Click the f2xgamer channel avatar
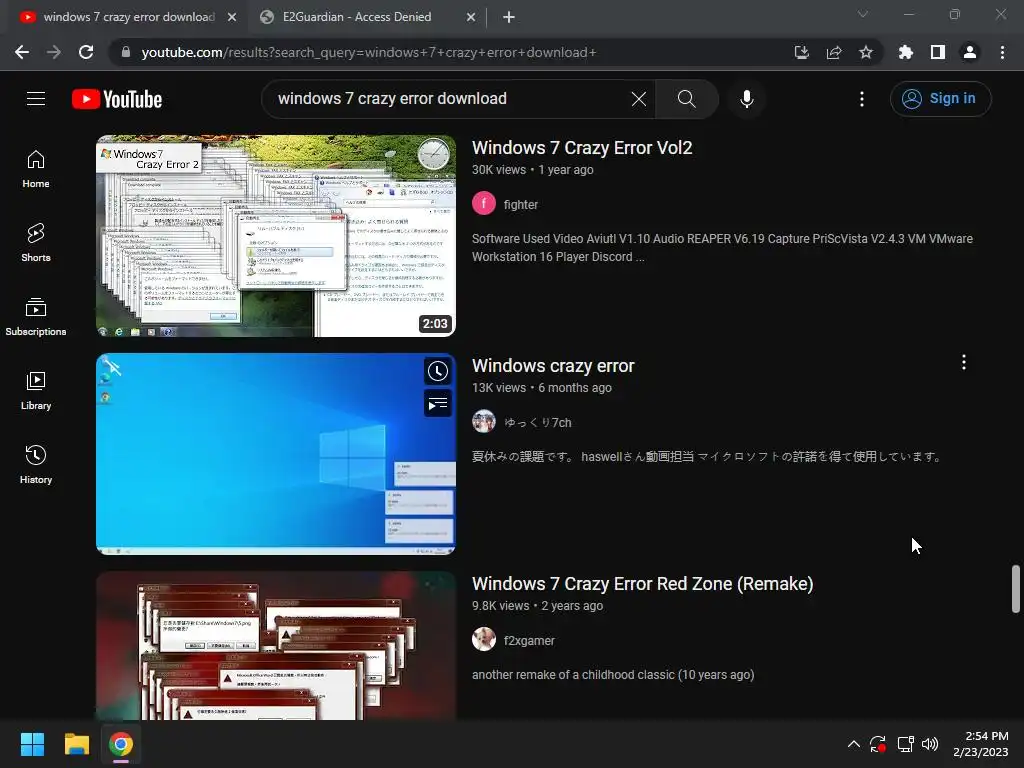 coord(484,639)
